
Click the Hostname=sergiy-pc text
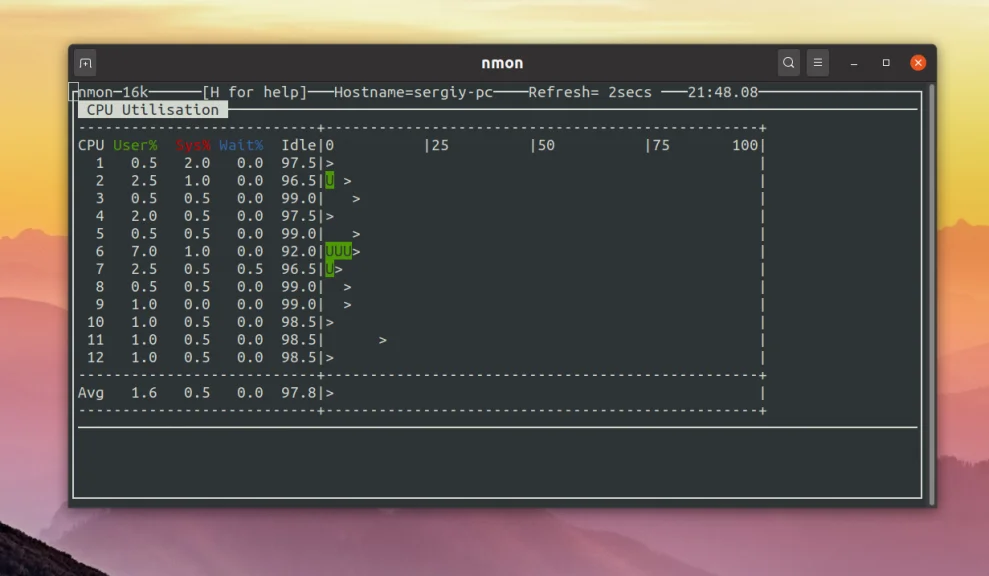click(x=413, y=92)
